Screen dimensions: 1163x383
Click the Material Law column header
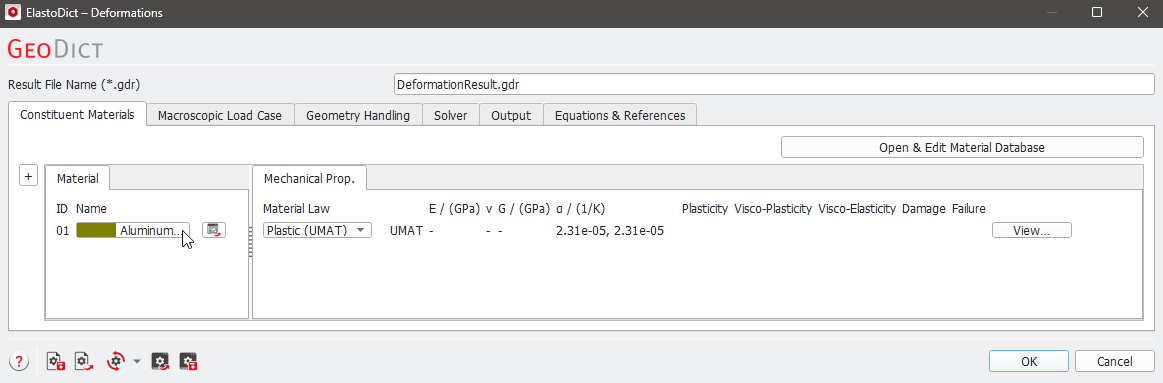[296, 209]
